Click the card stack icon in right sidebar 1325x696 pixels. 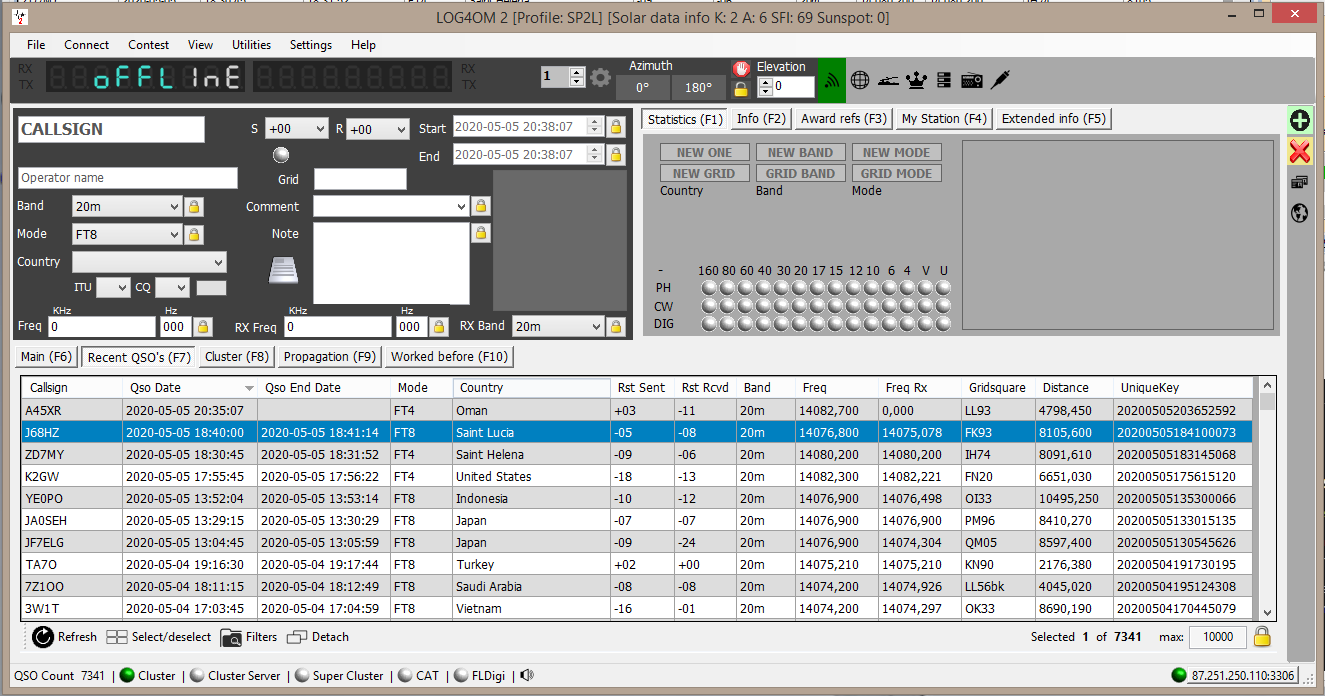1299,182
